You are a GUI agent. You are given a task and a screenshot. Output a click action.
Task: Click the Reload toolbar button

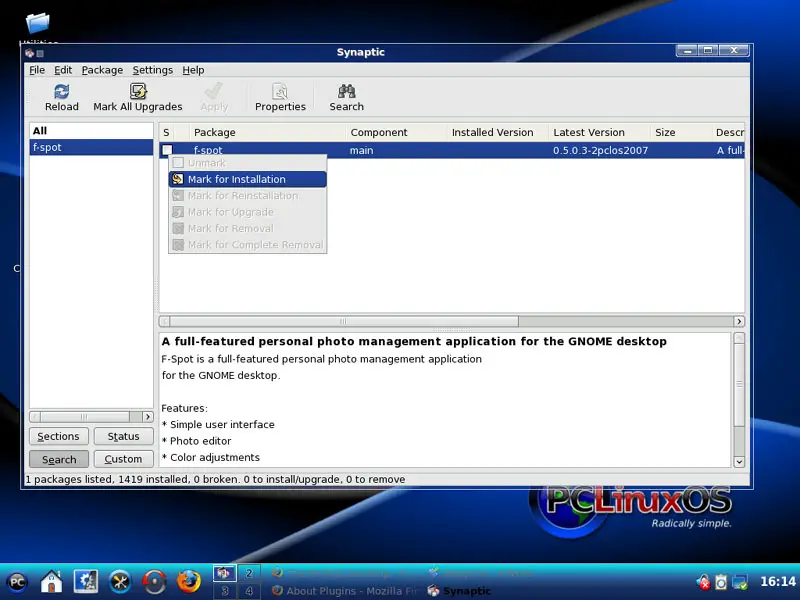coord(62,97)
